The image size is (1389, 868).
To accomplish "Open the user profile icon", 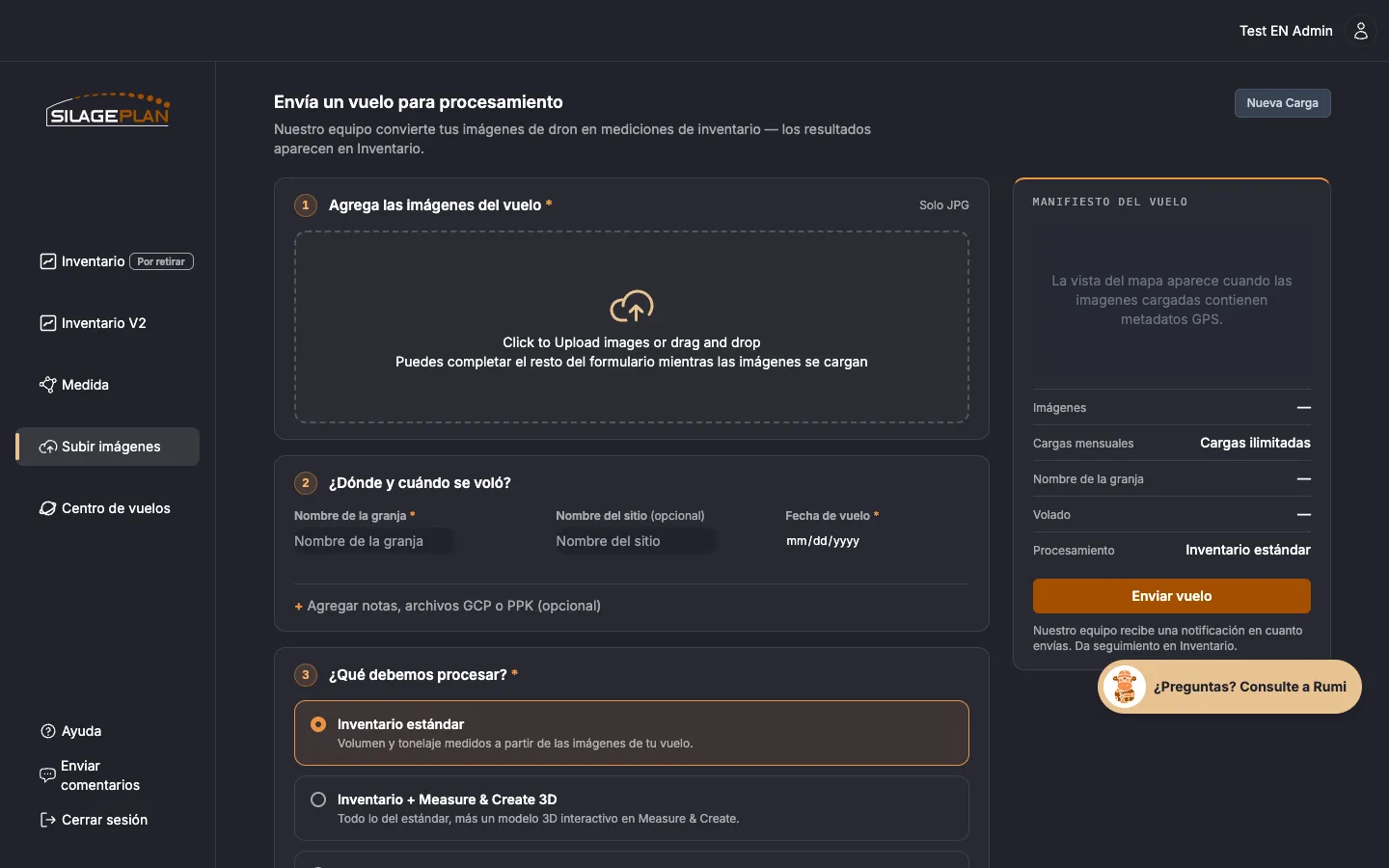I will pyautogui.click(x=1361, y=31).
